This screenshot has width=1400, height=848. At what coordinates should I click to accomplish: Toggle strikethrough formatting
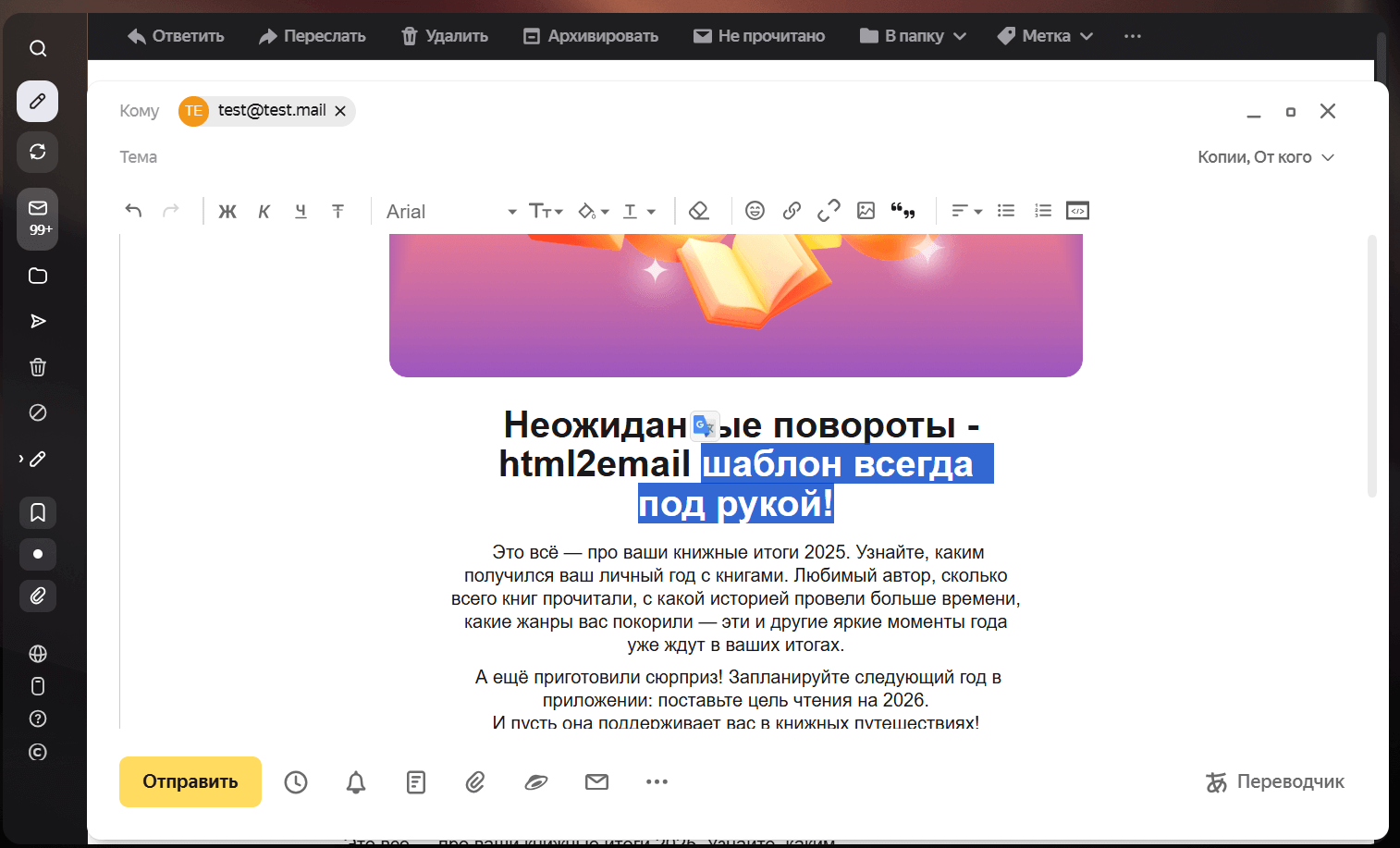pos(338,210)
